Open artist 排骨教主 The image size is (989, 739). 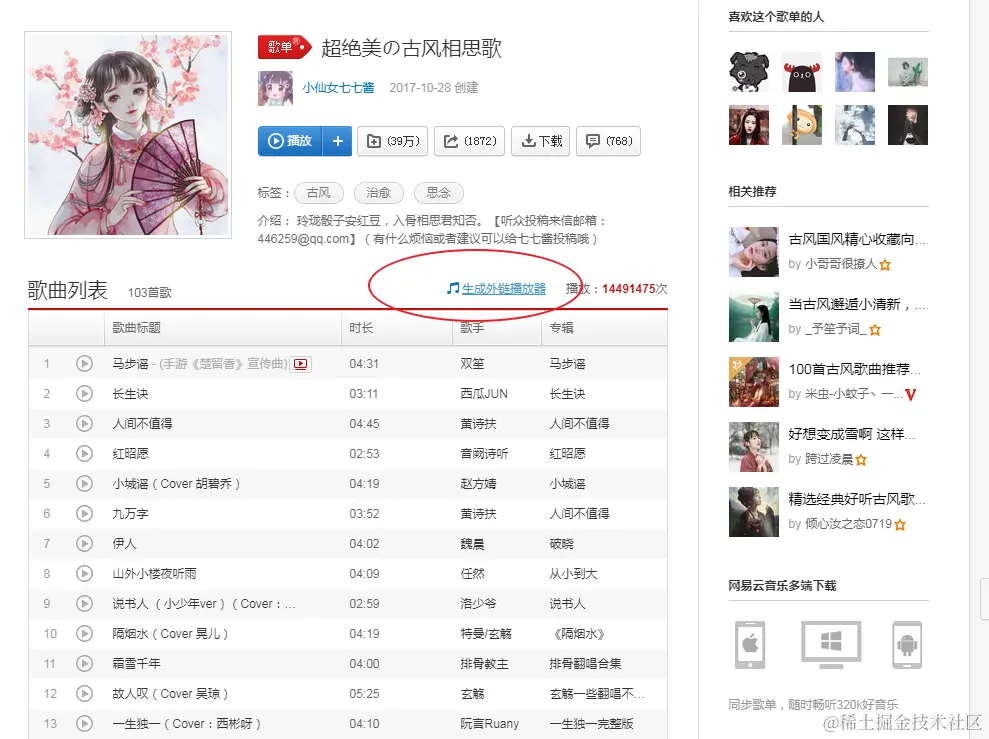484,663
